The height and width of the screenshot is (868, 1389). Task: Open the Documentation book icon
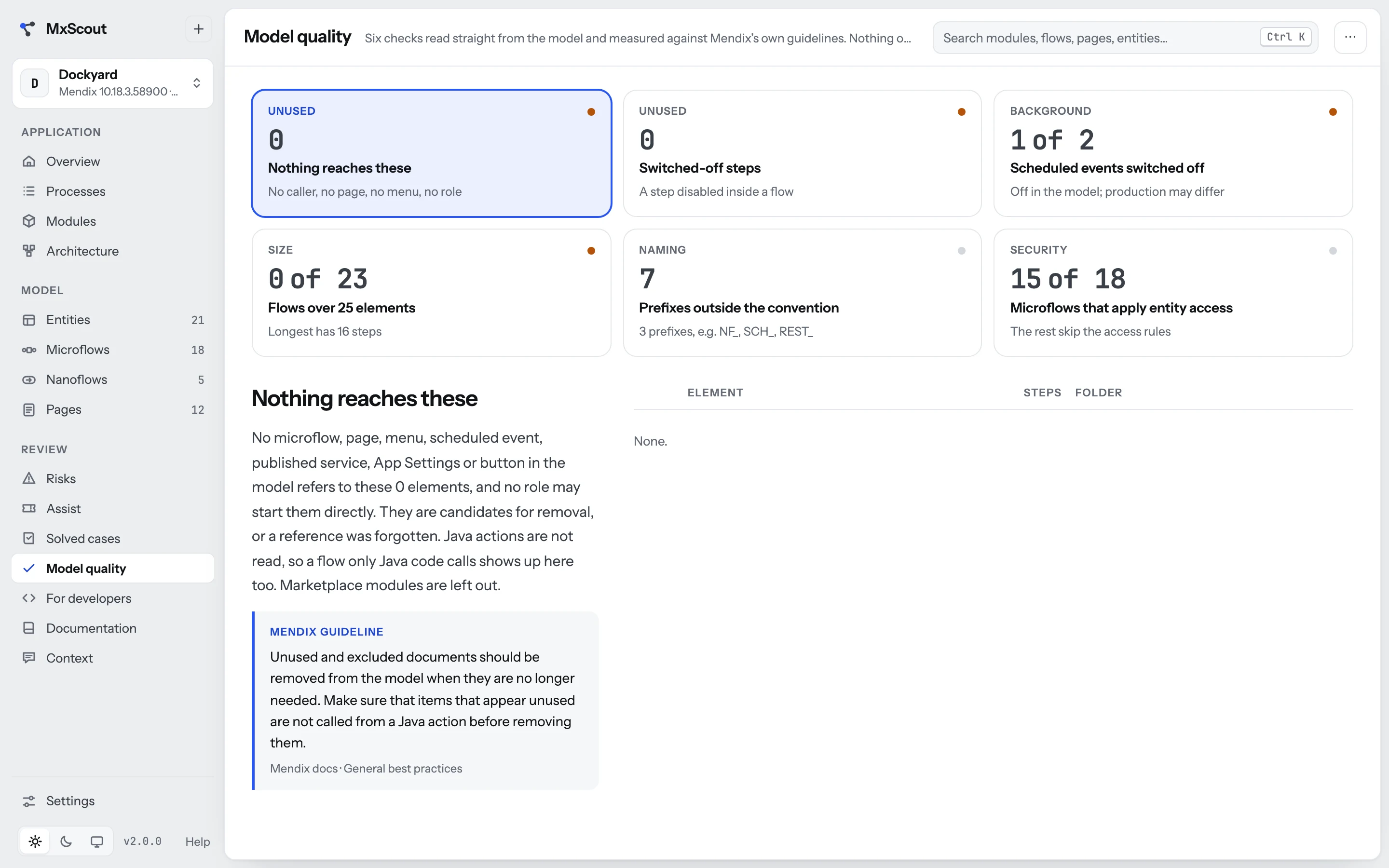(29, 628)
